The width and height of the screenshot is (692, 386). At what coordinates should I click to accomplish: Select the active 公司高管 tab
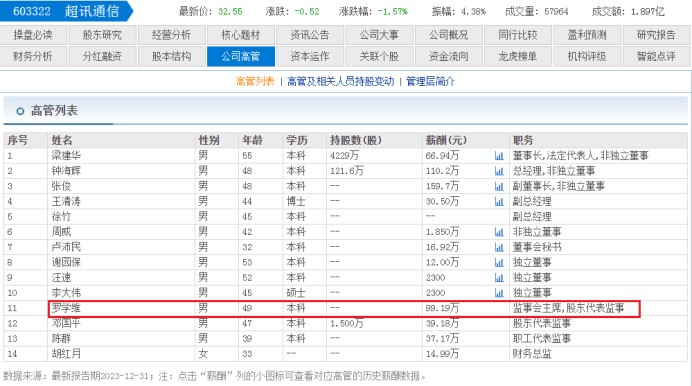pos(241,56)
